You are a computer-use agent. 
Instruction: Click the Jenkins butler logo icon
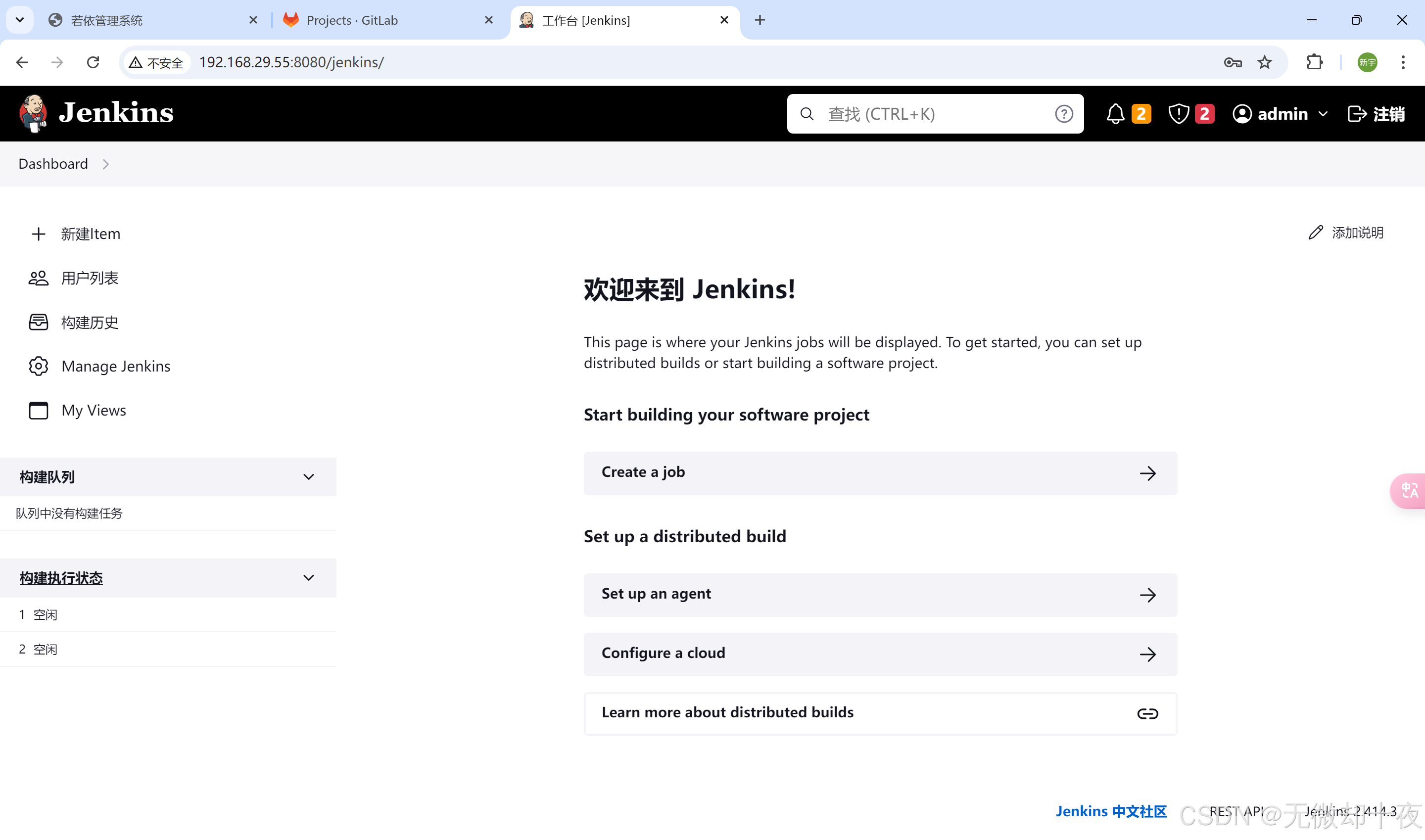34,113
